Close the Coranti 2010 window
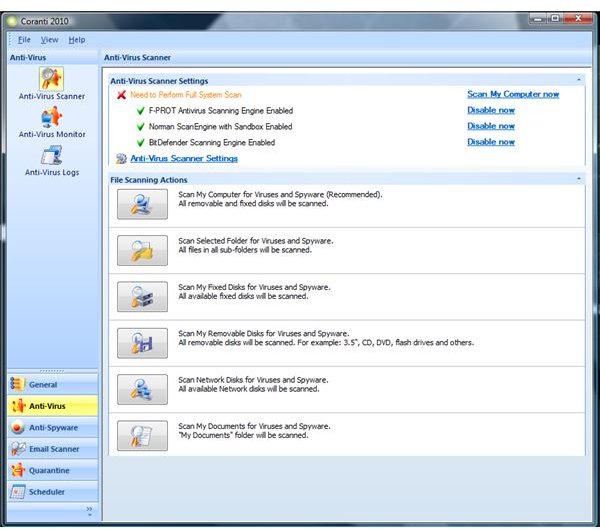Image resolution: width=600 pixels, height=530 pixels. coord(578,18)
